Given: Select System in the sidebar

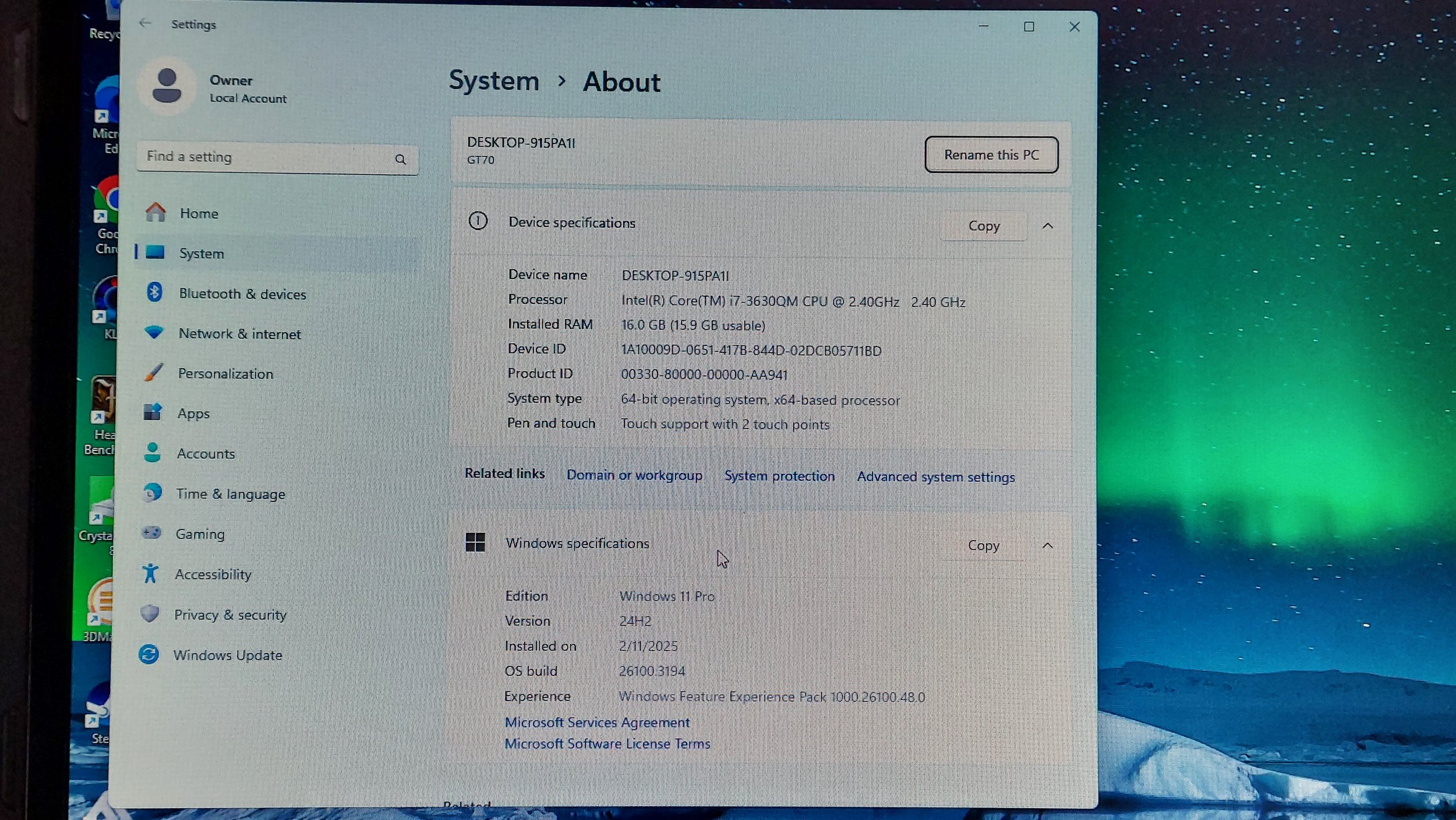Looking at the screenshot, I should [276, 253].
